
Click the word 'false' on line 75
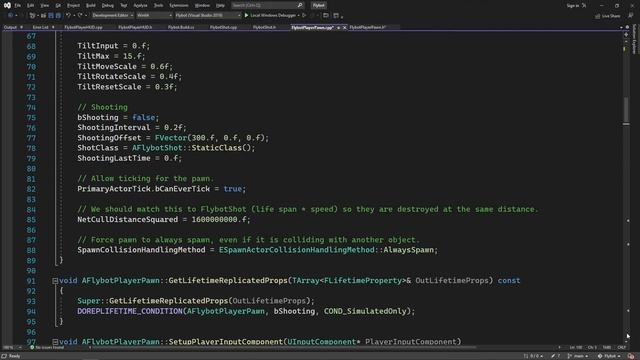click(x=143, y=118)
